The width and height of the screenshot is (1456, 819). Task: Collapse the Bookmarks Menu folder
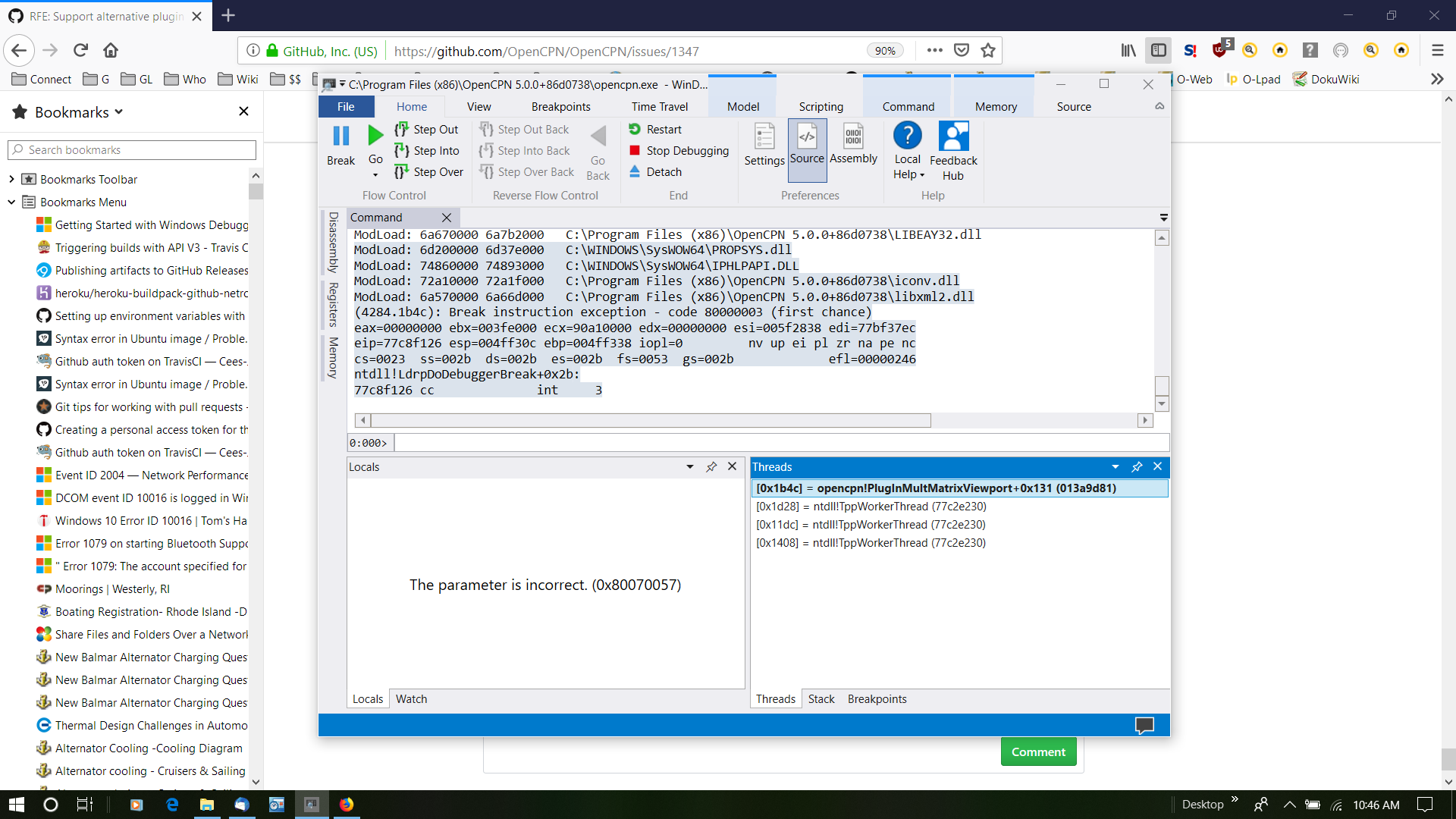click(x=11, y=202)
